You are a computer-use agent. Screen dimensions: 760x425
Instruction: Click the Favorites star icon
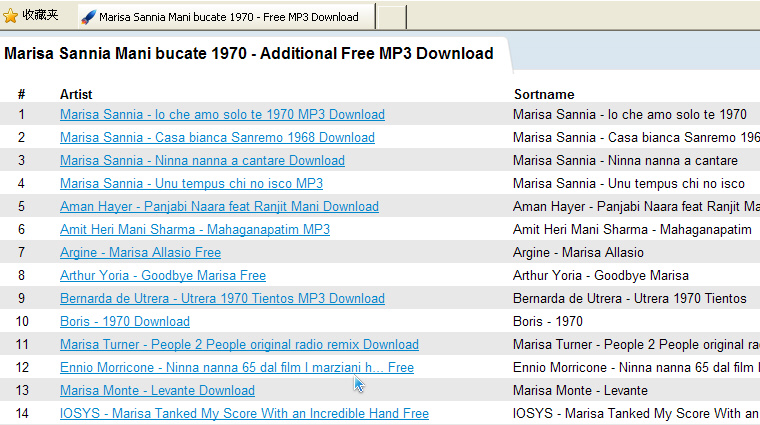[11, 16]
